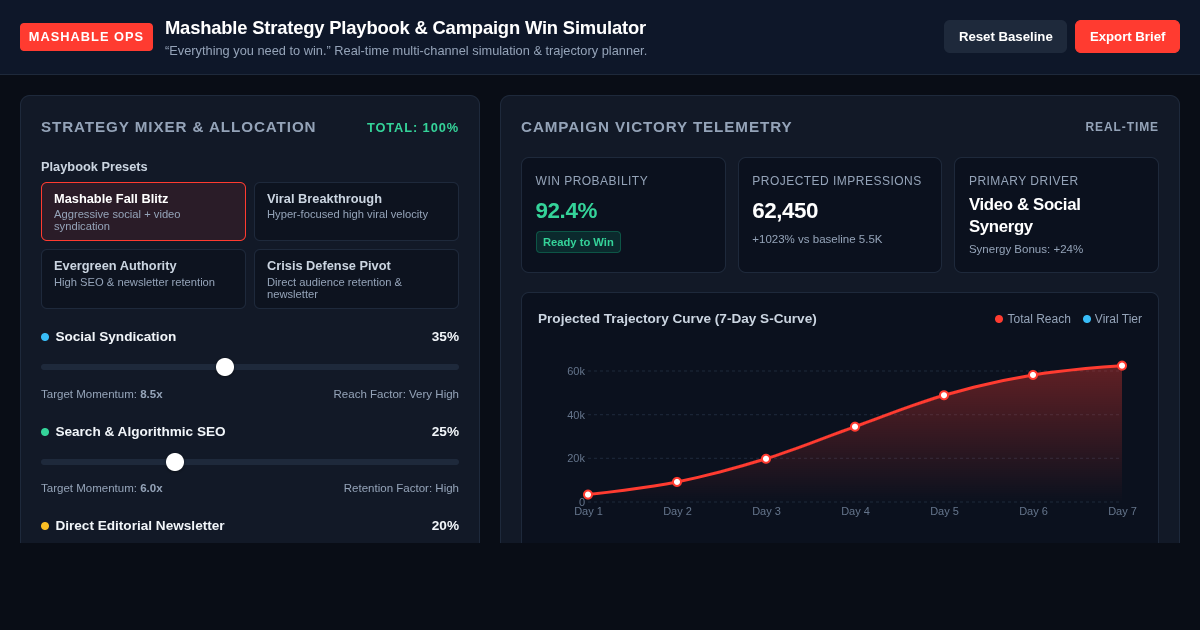Adjust the Search & Algorithmic SEO slider
Image resolution: width=1200 pixels, height=630 pixels.
(250, 462)
